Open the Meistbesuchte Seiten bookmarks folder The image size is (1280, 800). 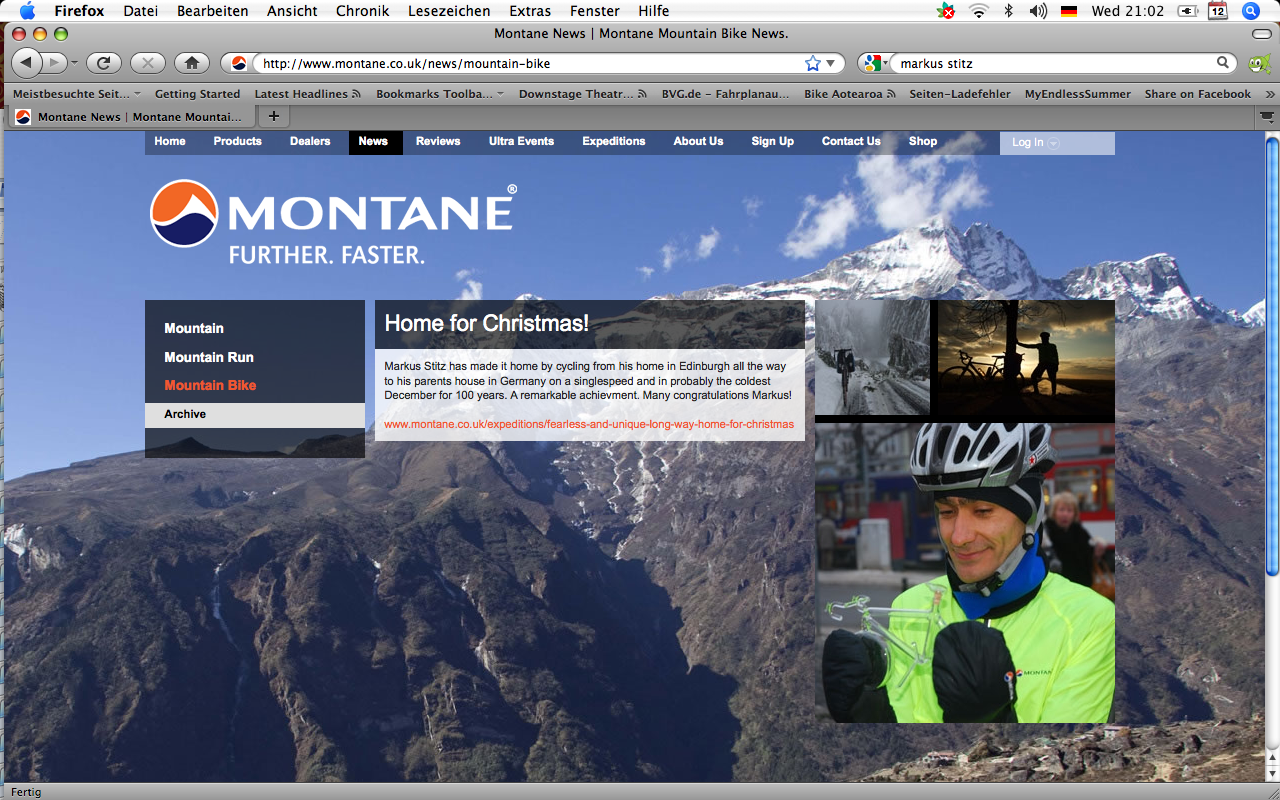tap(76, 94)
